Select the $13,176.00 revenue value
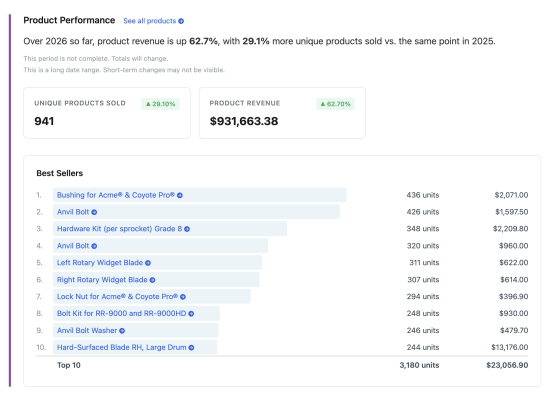The height and width of the screenshot is (404, 550). pos(510,347)
